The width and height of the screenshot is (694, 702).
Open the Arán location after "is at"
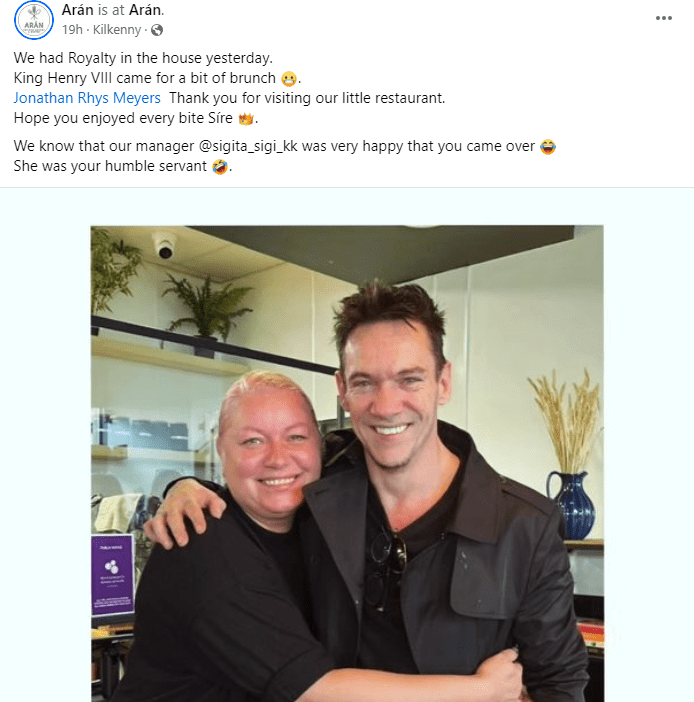[145, 10]
